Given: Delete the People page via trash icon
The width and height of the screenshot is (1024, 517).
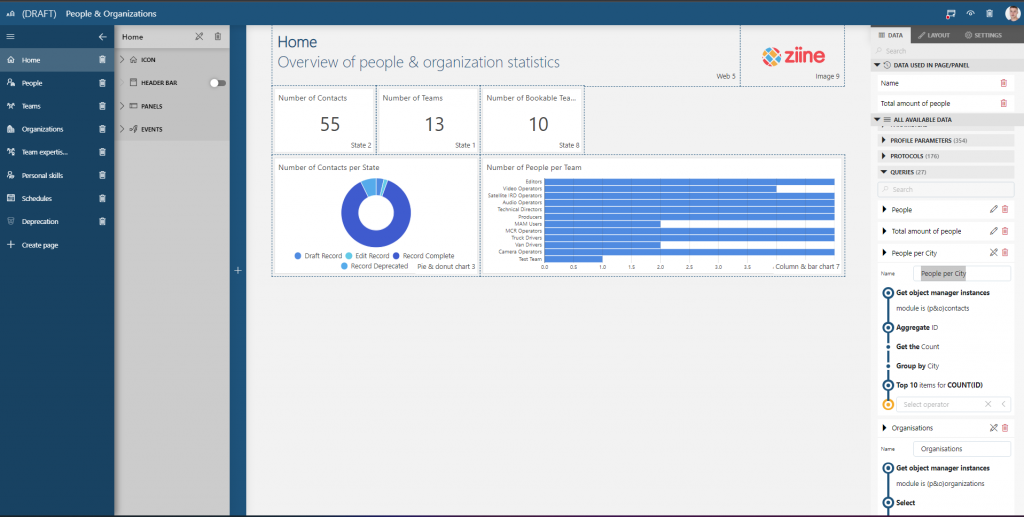Looking at the screenshot, I should (x=102, y=83).
